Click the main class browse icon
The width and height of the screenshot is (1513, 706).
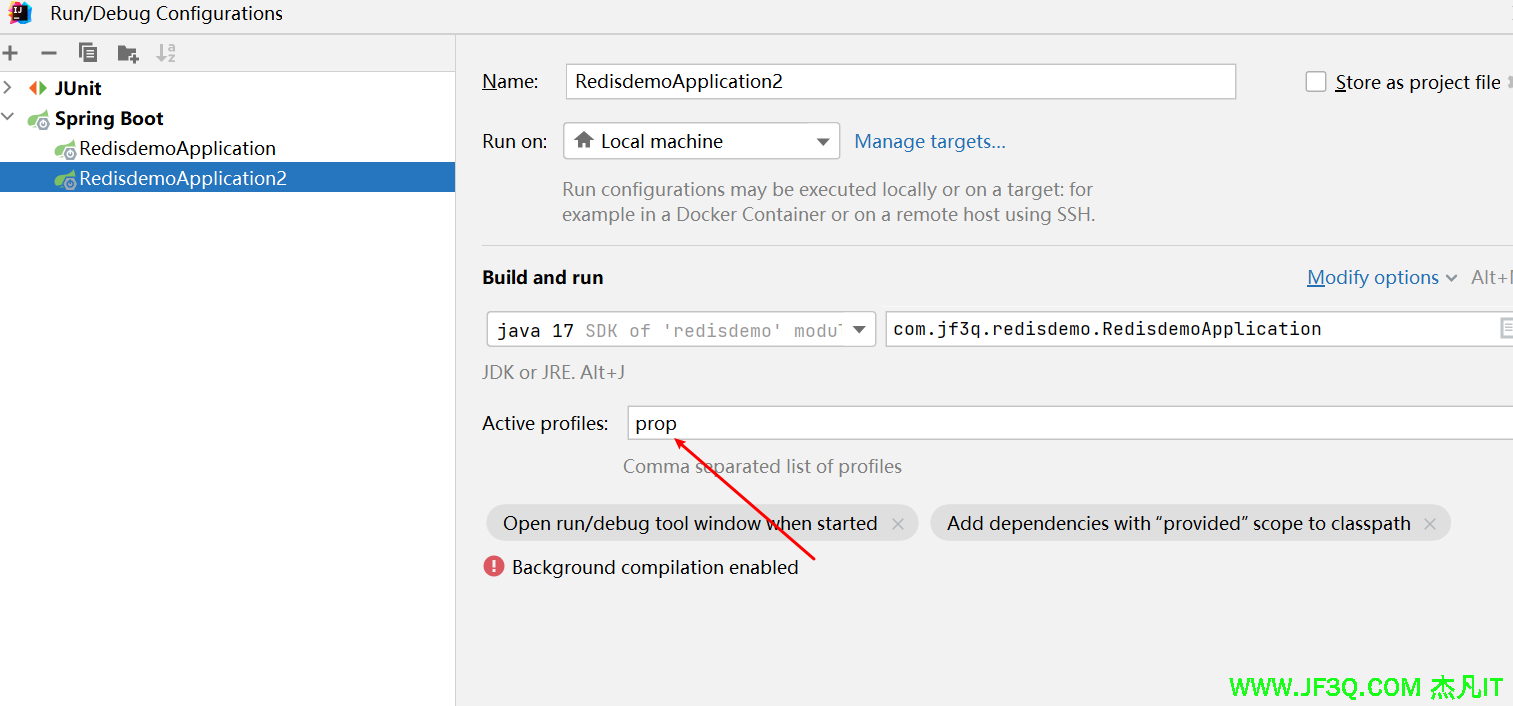[1505, 328]
